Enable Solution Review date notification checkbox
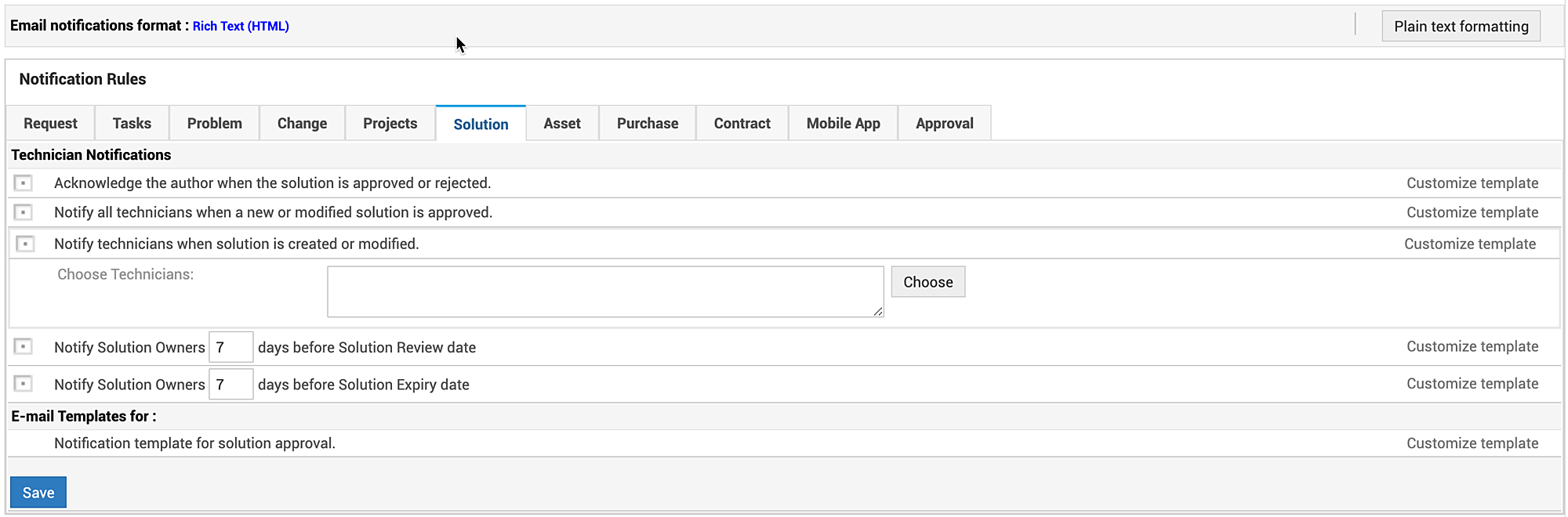The image size is (1568, 517). point(24,346)
